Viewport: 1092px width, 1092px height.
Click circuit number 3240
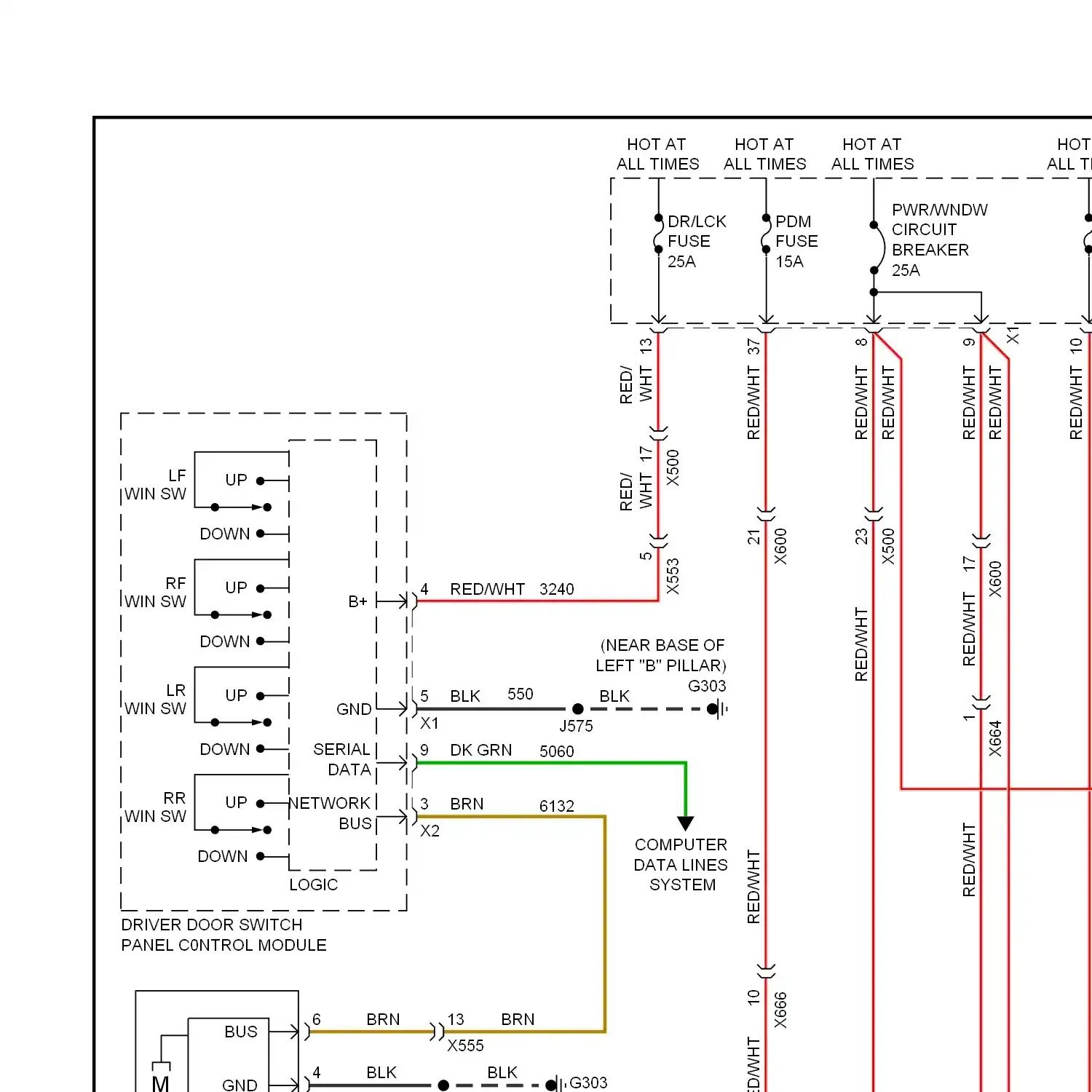click(x=557, y=589)
